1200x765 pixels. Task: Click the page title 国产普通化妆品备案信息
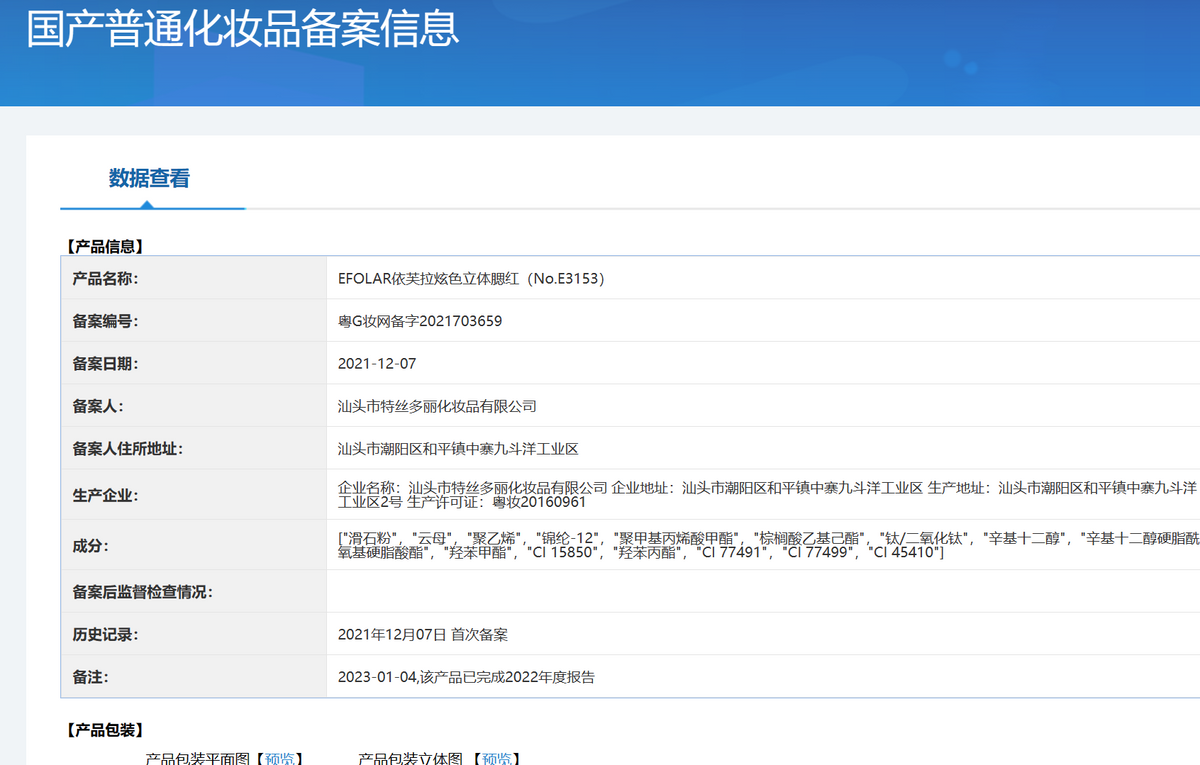click(242, 28)
